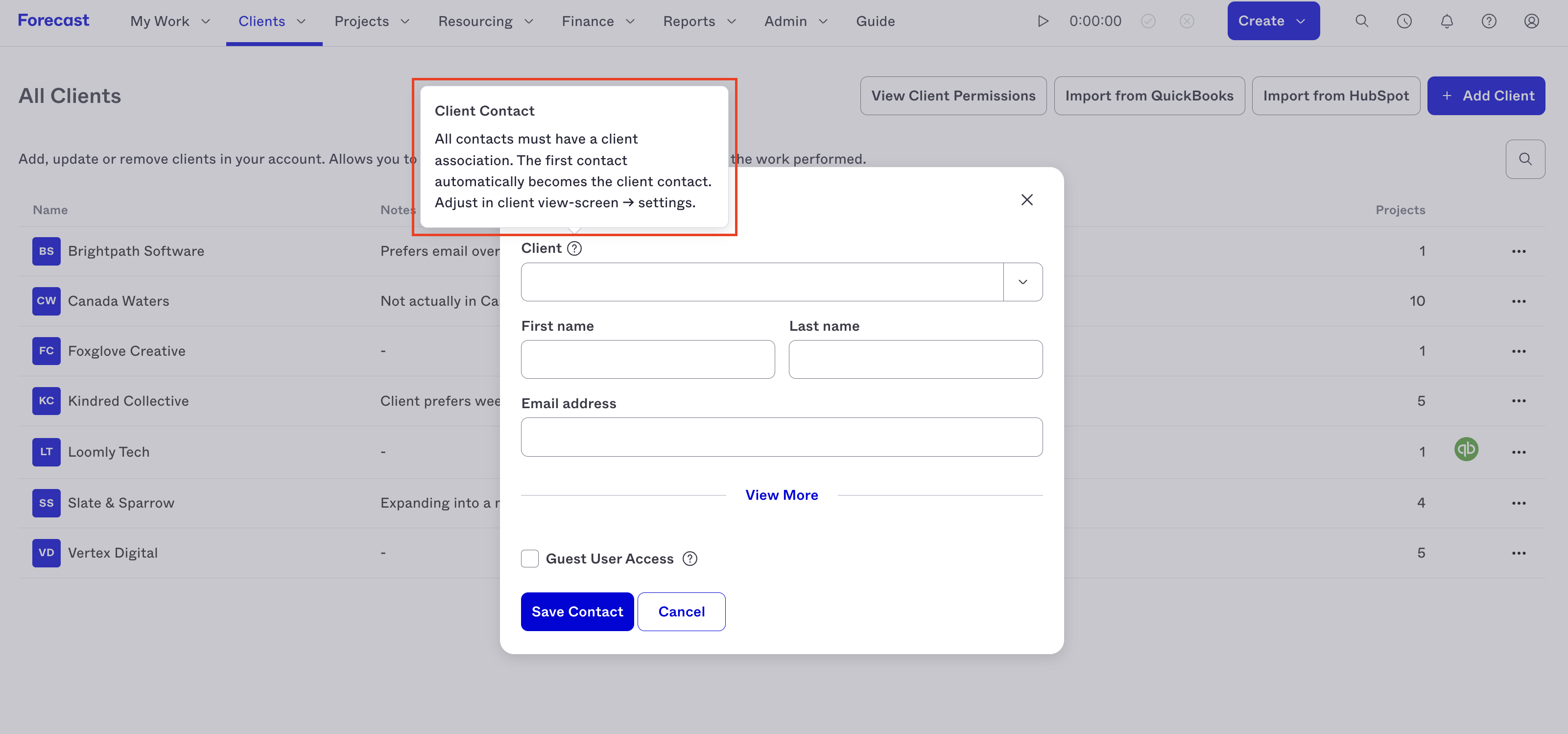Open more options for Kindred Collective

[x=1519, y=401]
